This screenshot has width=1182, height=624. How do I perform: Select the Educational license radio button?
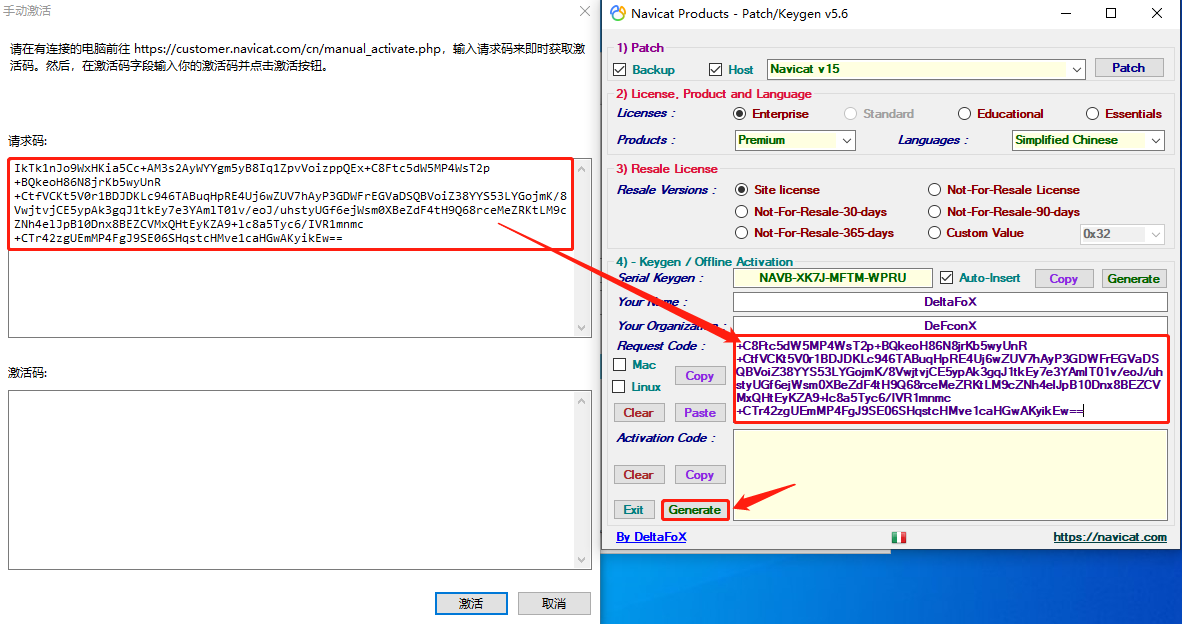point(964,114)
